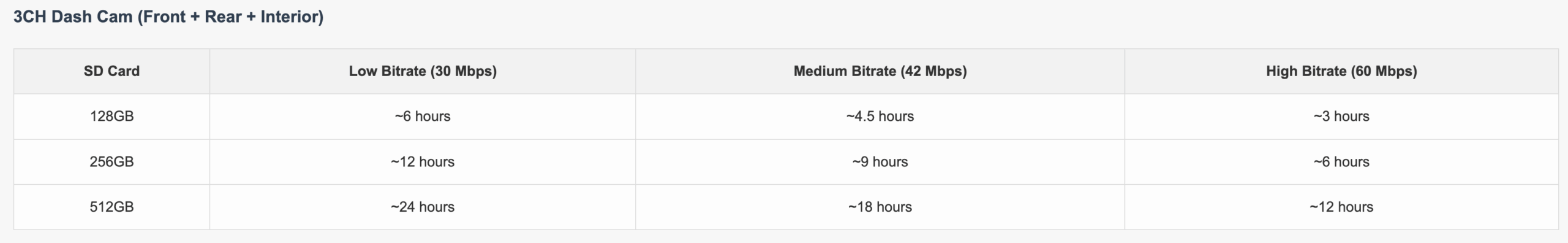Click the Medium Bitrate (42 Mbps) header
This screenshot has height=243, width=1568.
pos(880,71)
